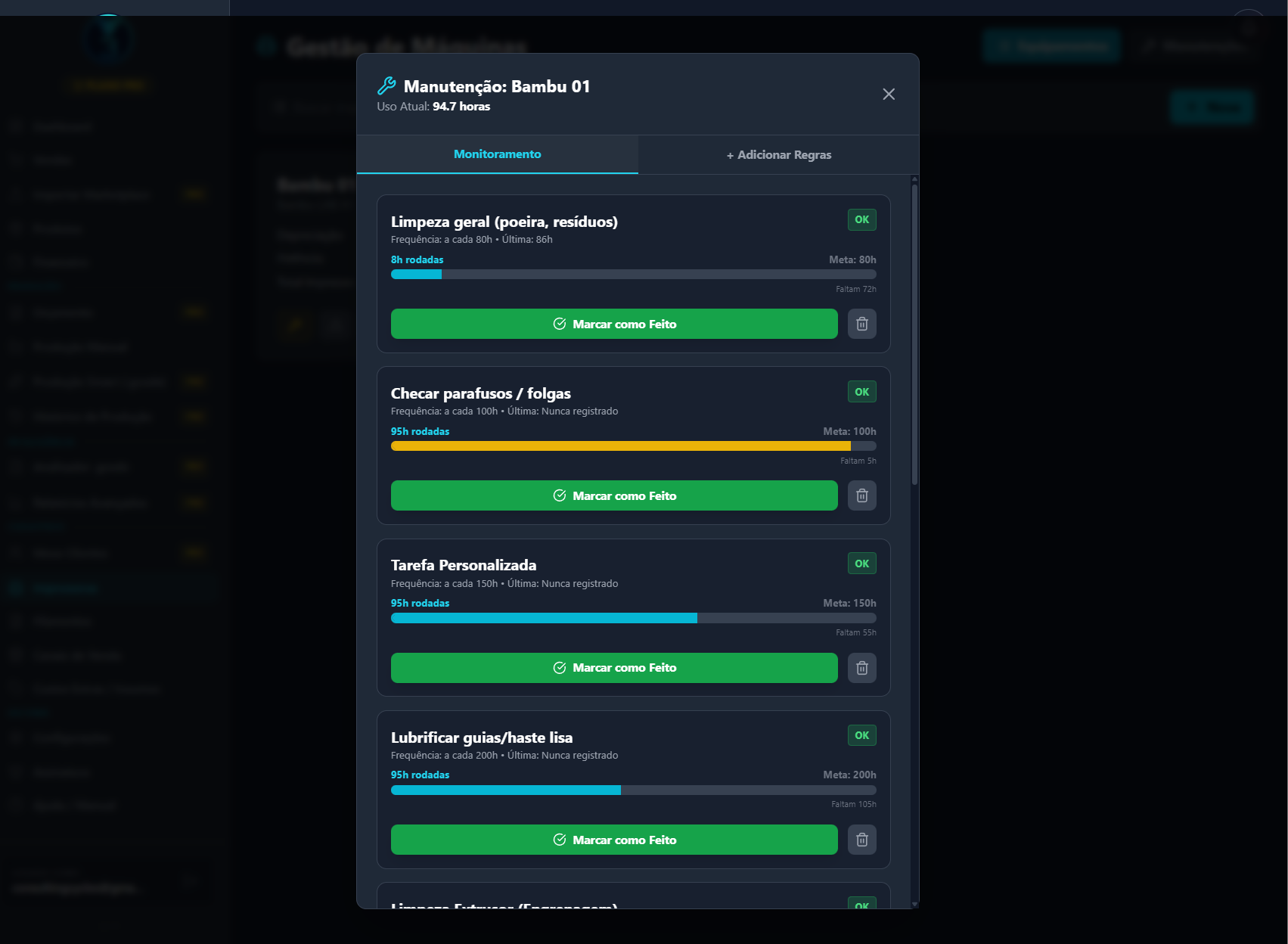1288x944 pixels.
Task: Click the OK badge on Checar parafusos
Action: 861,392
